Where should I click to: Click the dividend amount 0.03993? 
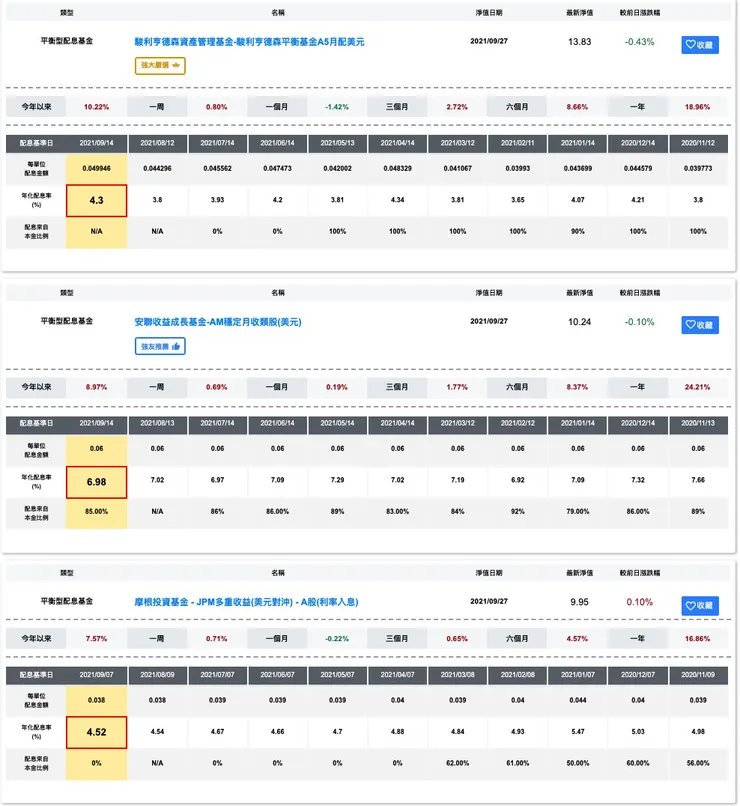(517, 168)
